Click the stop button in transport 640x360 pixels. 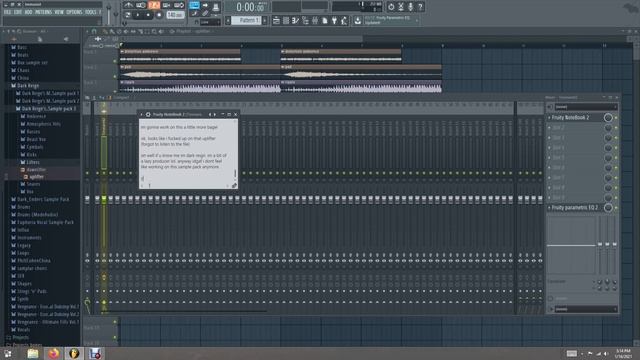(148, 15)
